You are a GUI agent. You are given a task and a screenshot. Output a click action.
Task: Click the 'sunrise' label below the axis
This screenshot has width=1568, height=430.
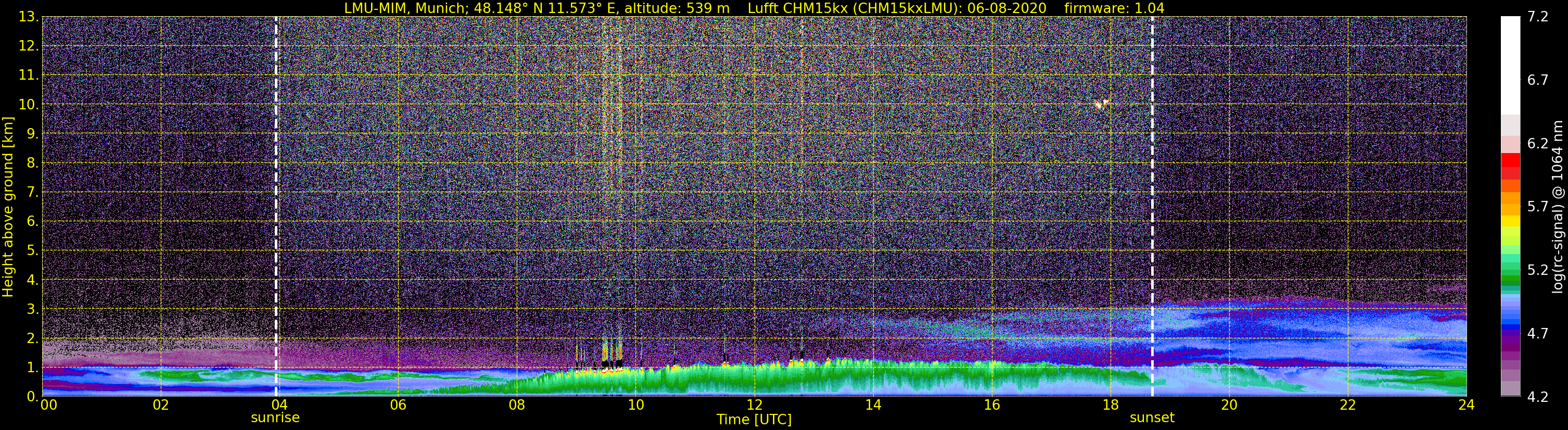[x=275, y=418]
